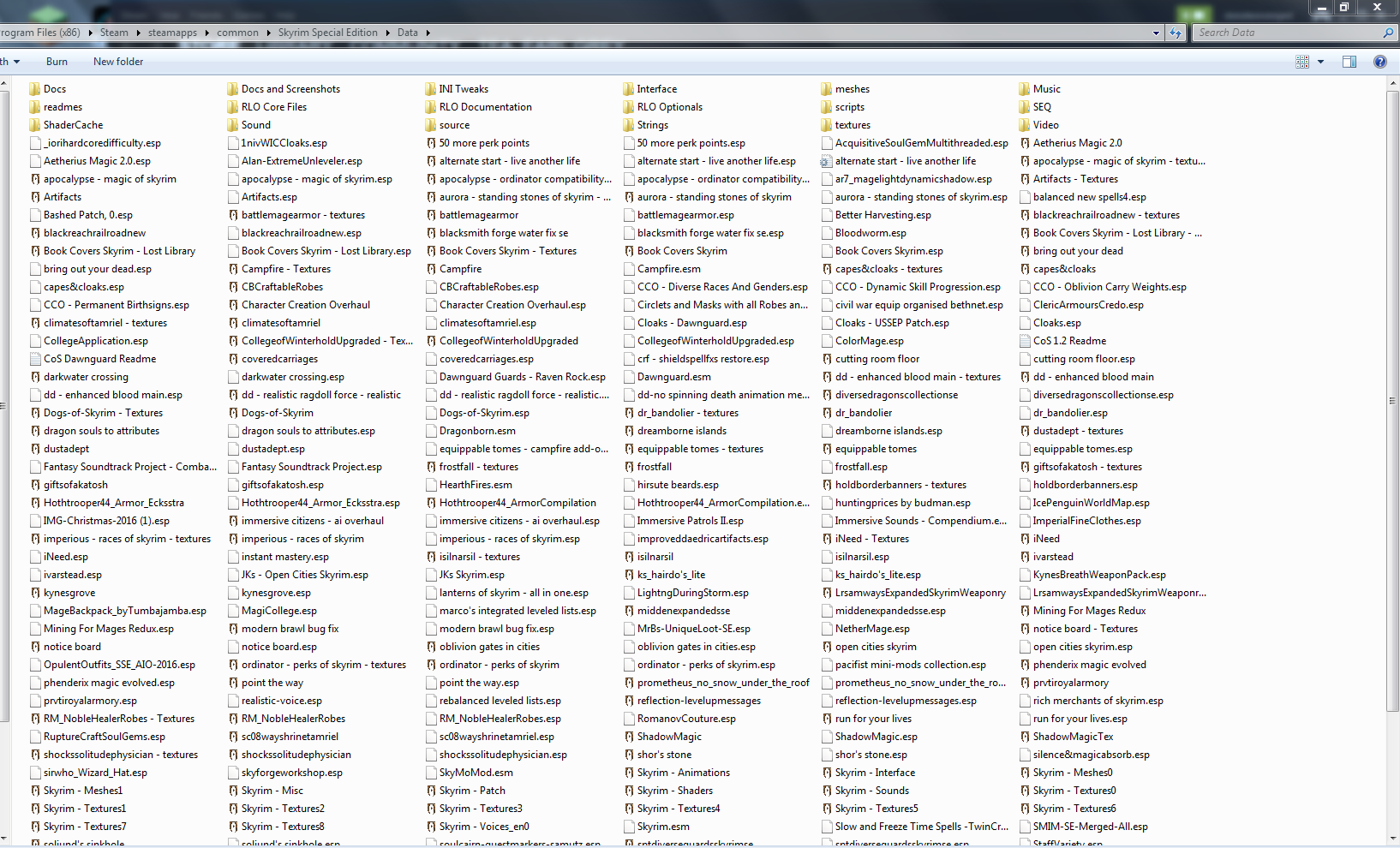Select the Video folder name
Image resolution: width=1400 pixels, height=848 pixels.
coord(1045,125)
